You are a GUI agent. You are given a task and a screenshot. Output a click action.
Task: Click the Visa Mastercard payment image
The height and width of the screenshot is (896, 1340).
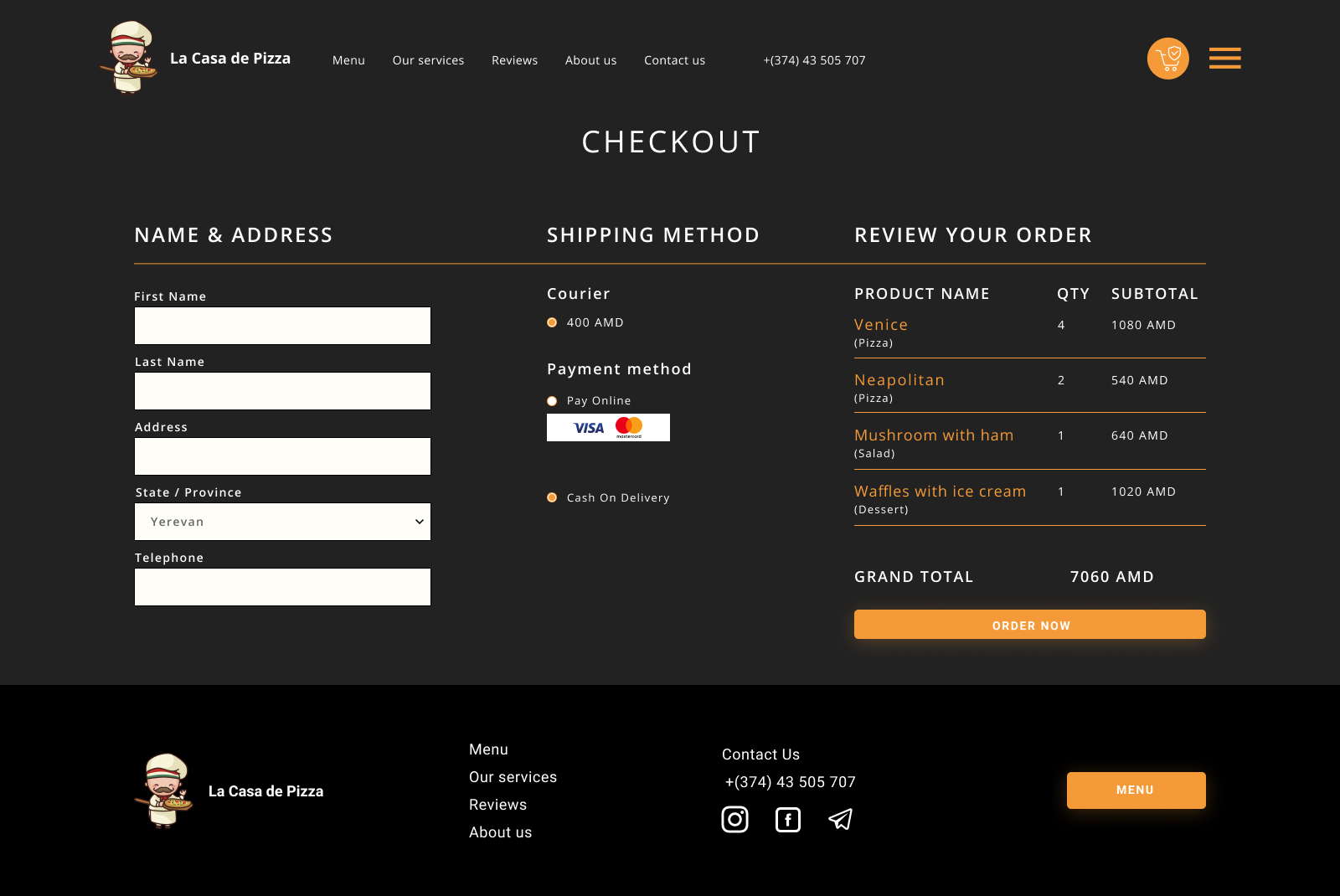608,427
